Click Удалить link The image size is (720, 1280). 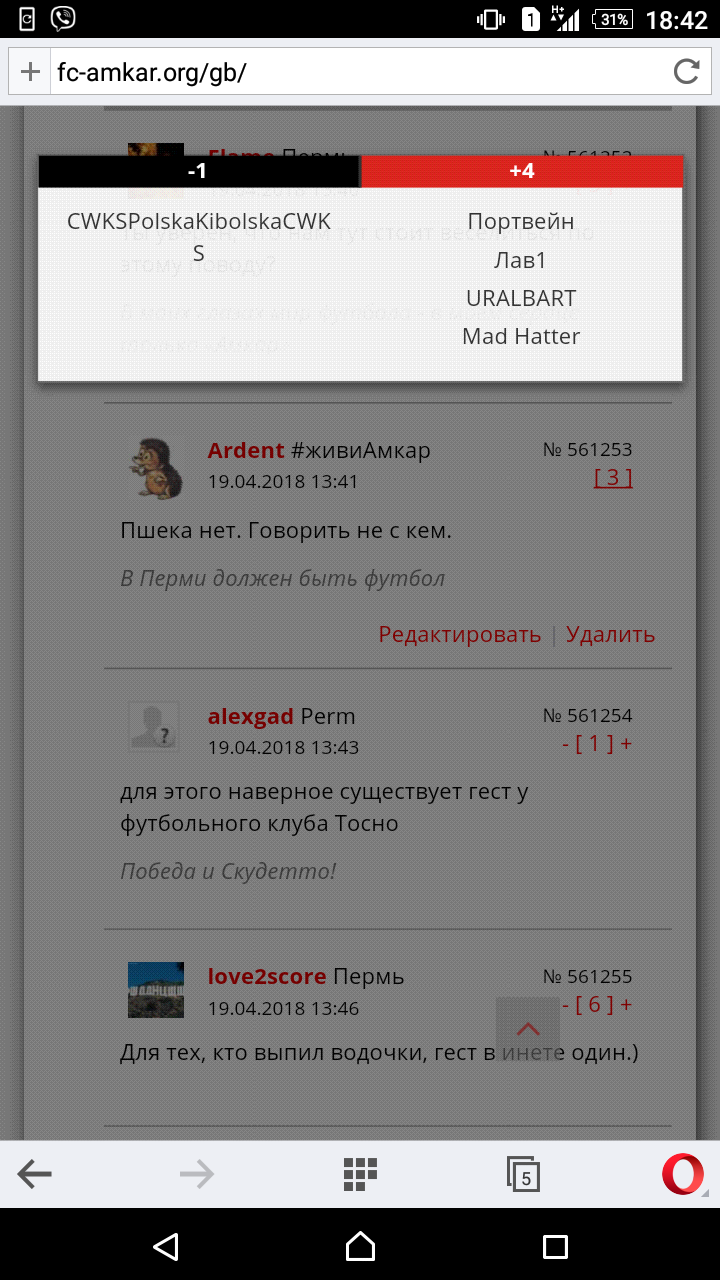click(610, 634)
